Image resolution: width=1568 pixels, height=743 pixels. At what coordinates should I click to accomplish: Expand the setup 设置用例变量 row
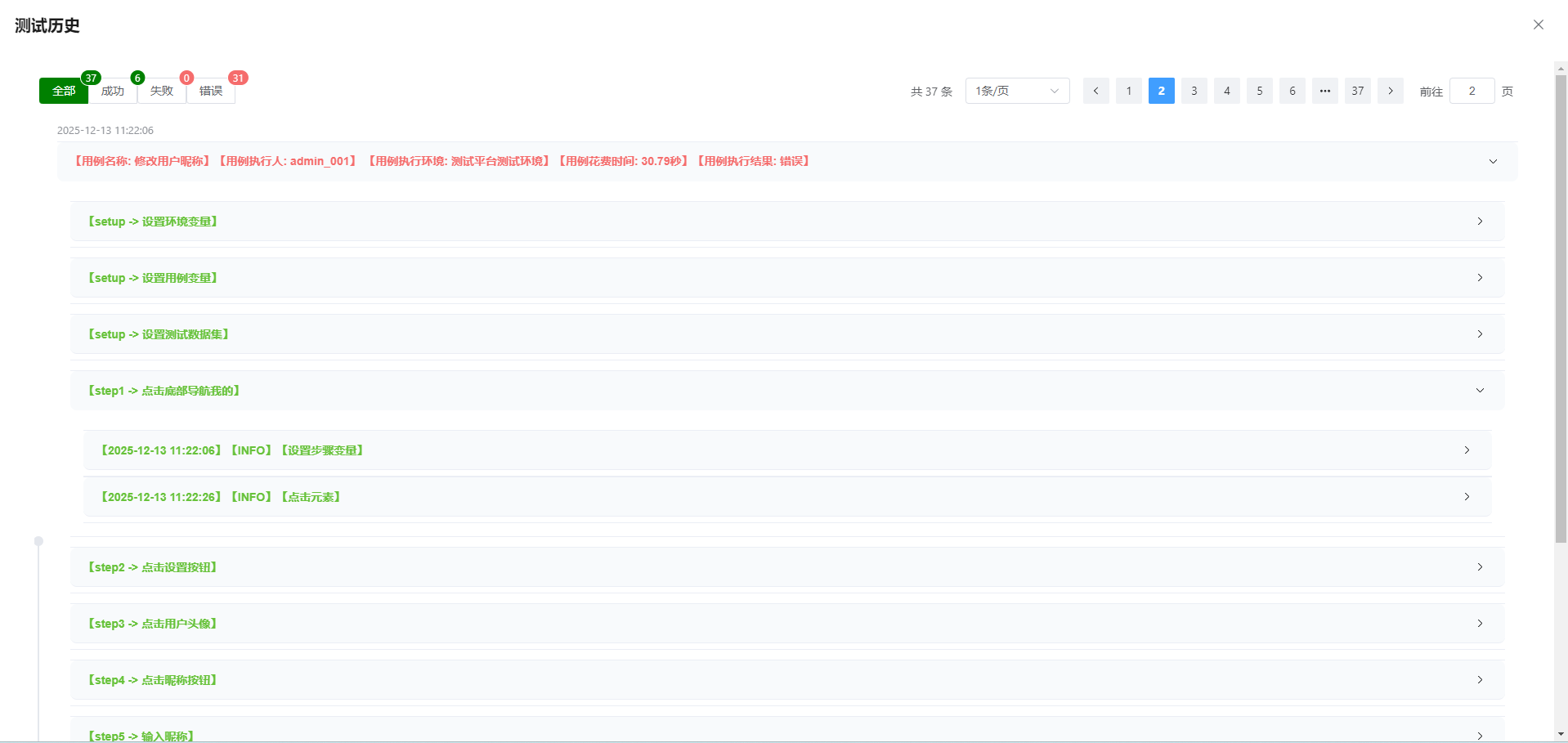1480,278
